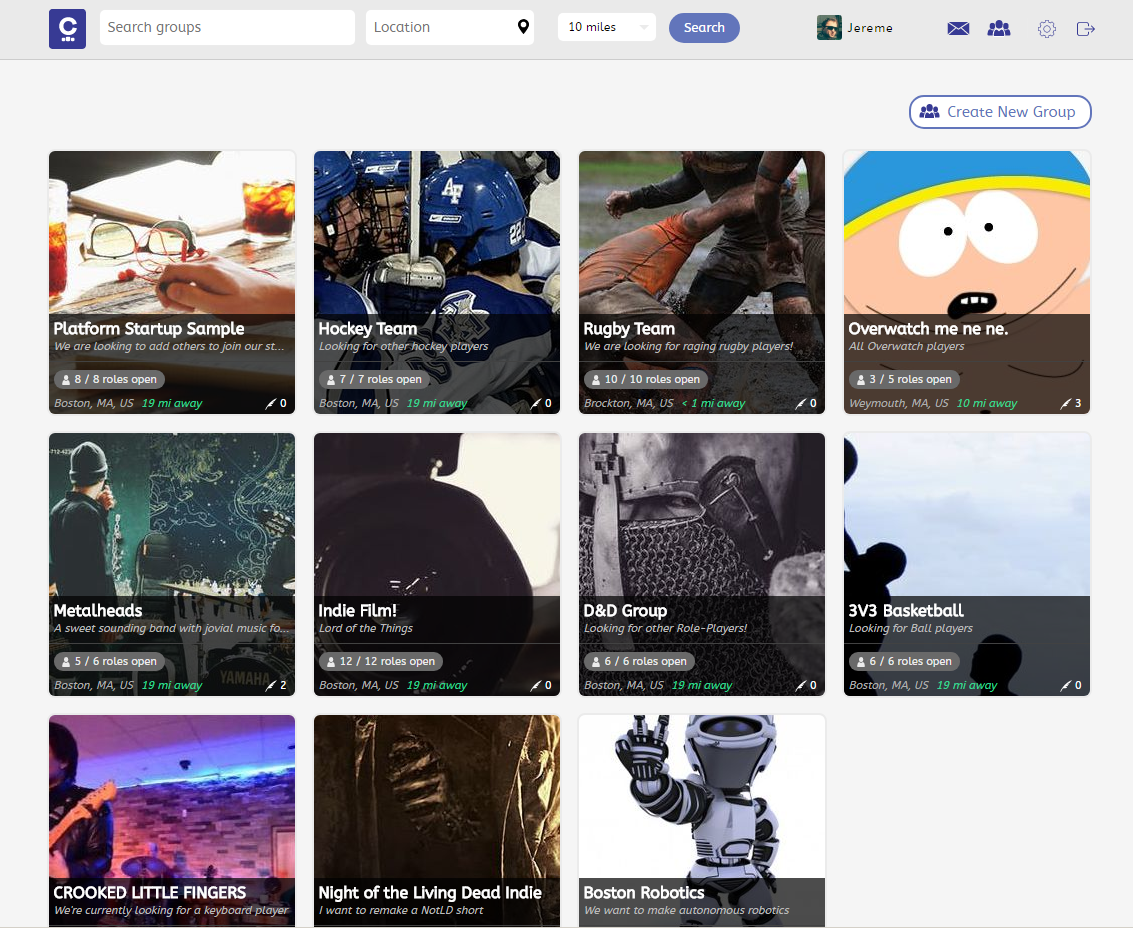Click '< 1 mi away' distance text
Viewport: 1133px width, 929px height.
click(713, 403)
